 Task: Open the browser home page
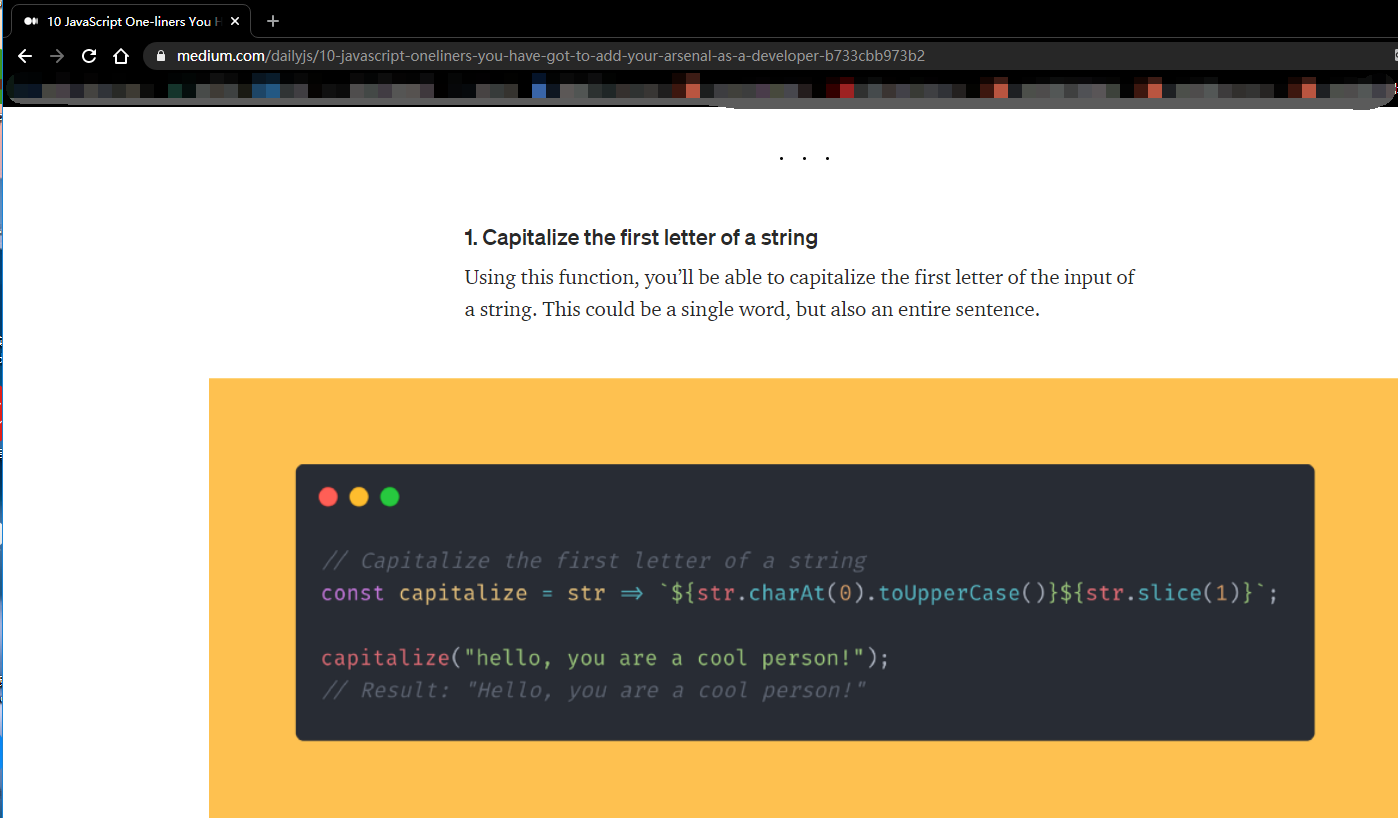click(x=121, y=56)
